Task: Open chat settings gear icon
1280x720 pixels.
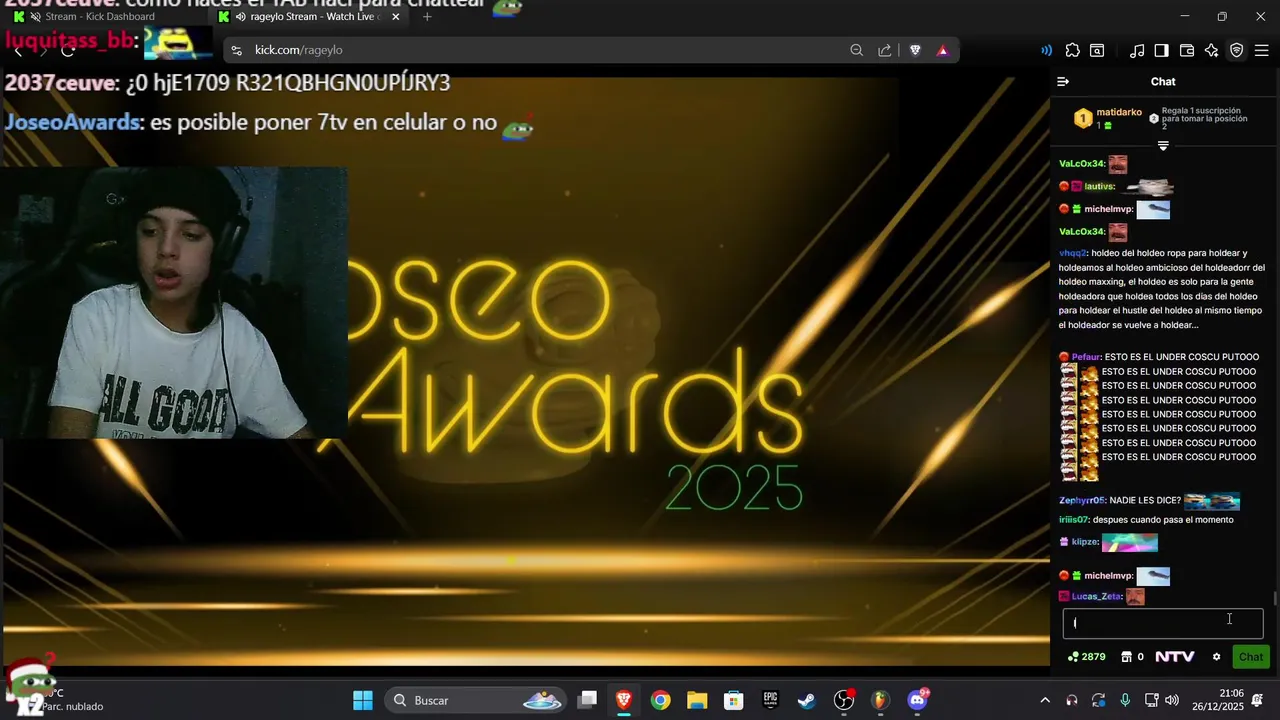Action: pyautogui.click(x=1216, y=657)
